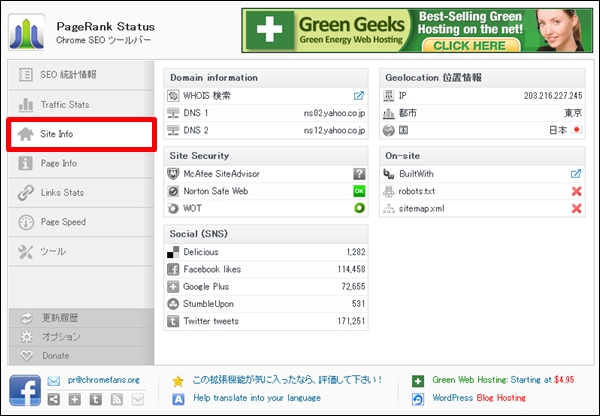The image size is (600, 416).
Task: Click the Twitter tweets icon
Action: (173, 321)
